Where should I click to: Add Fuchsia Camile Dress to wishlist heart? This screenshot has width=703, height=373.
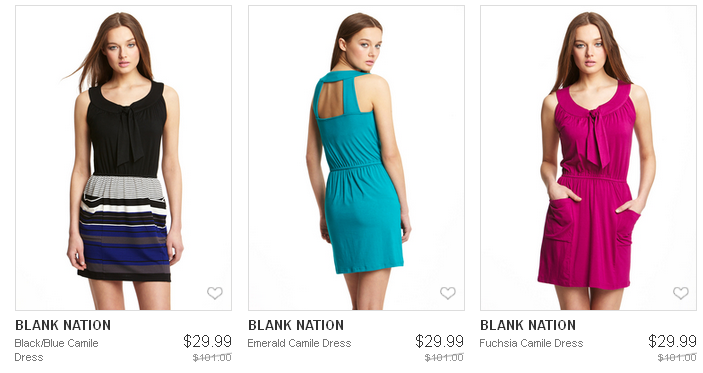point(681,293)
